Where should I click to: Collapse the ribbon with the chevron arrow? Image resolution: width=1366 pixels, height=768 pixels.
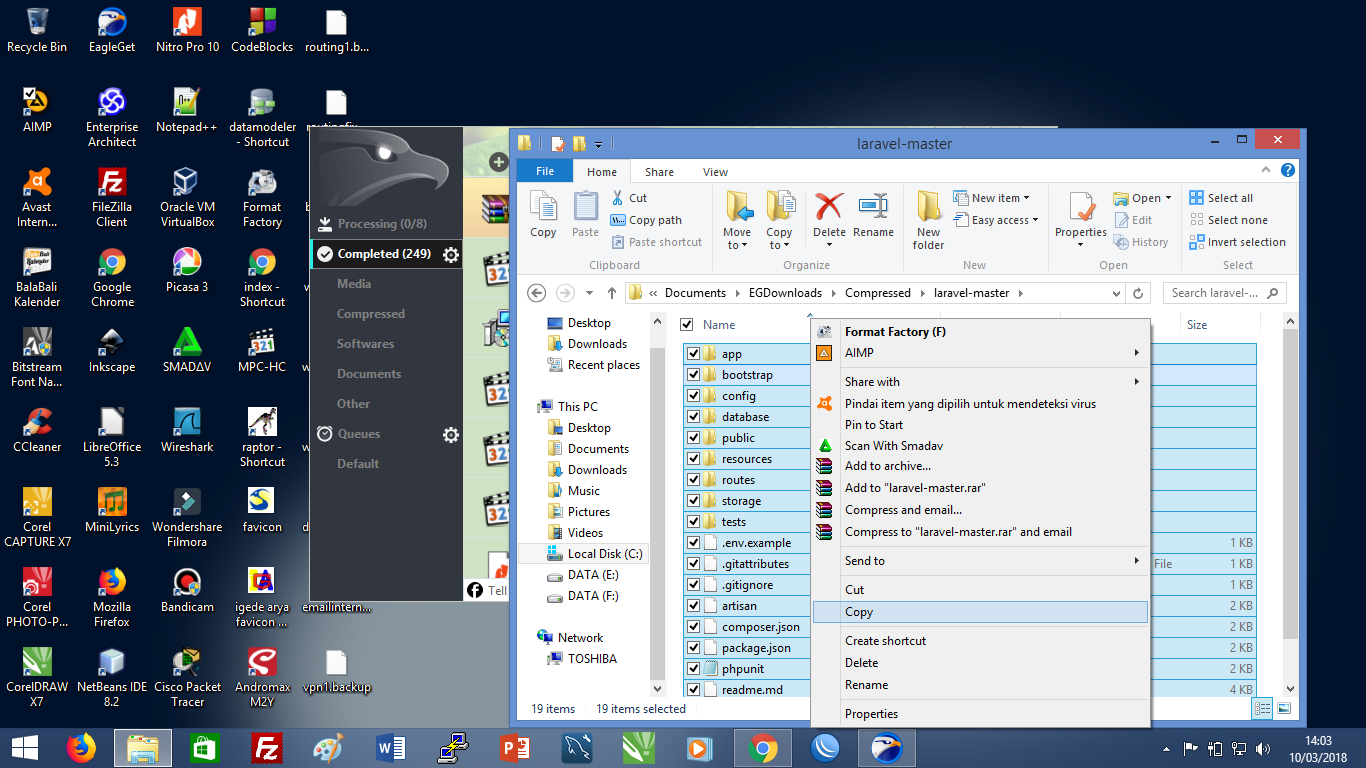point(1267,171)
